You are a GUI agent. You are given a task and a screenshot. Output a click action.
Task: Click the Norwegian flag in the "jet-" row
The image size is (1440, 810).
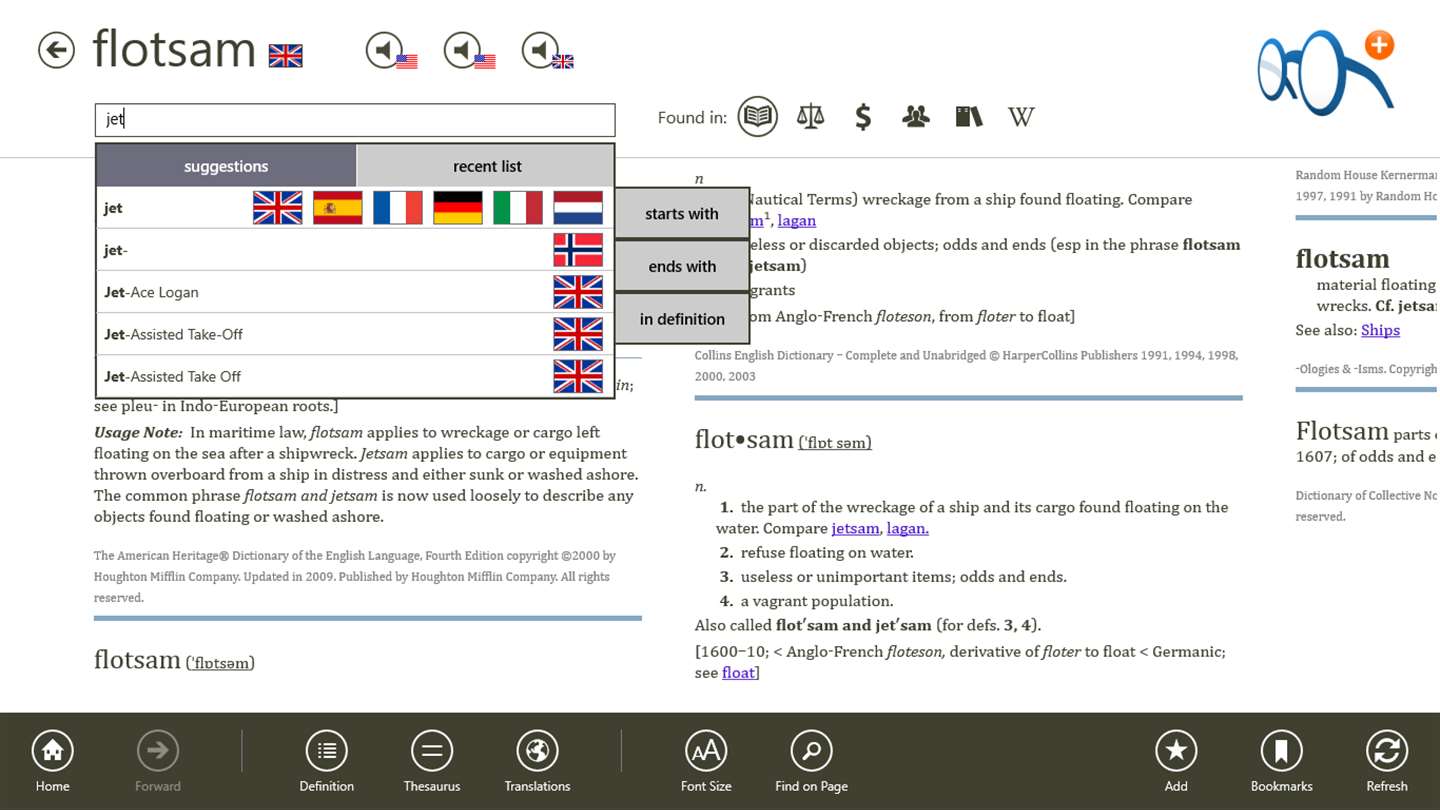578,250
